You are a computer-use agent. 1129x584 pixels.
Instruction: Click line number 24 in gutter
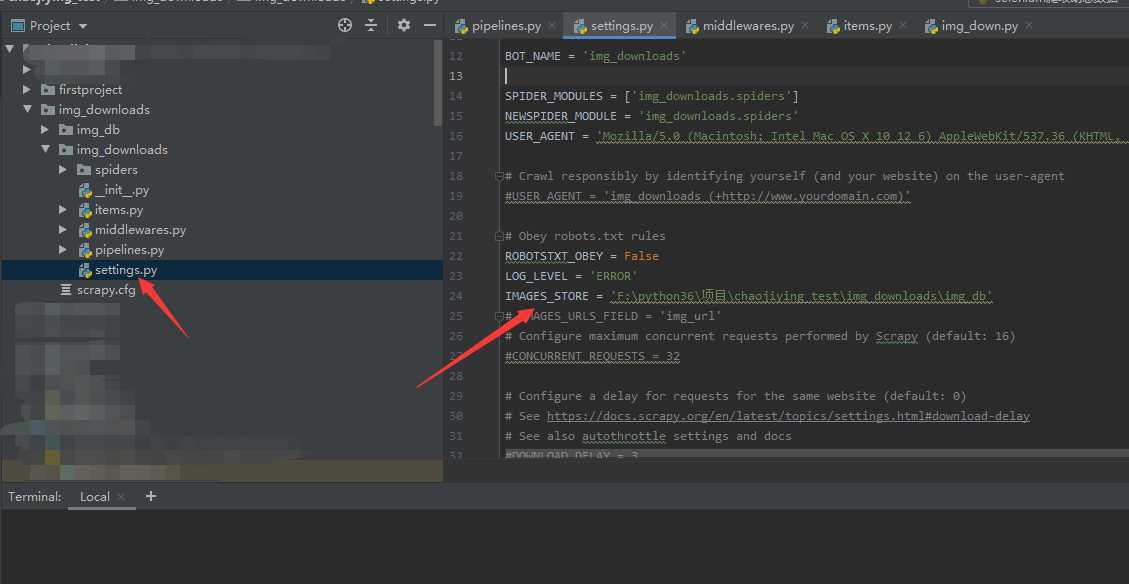tap(456, 296)
